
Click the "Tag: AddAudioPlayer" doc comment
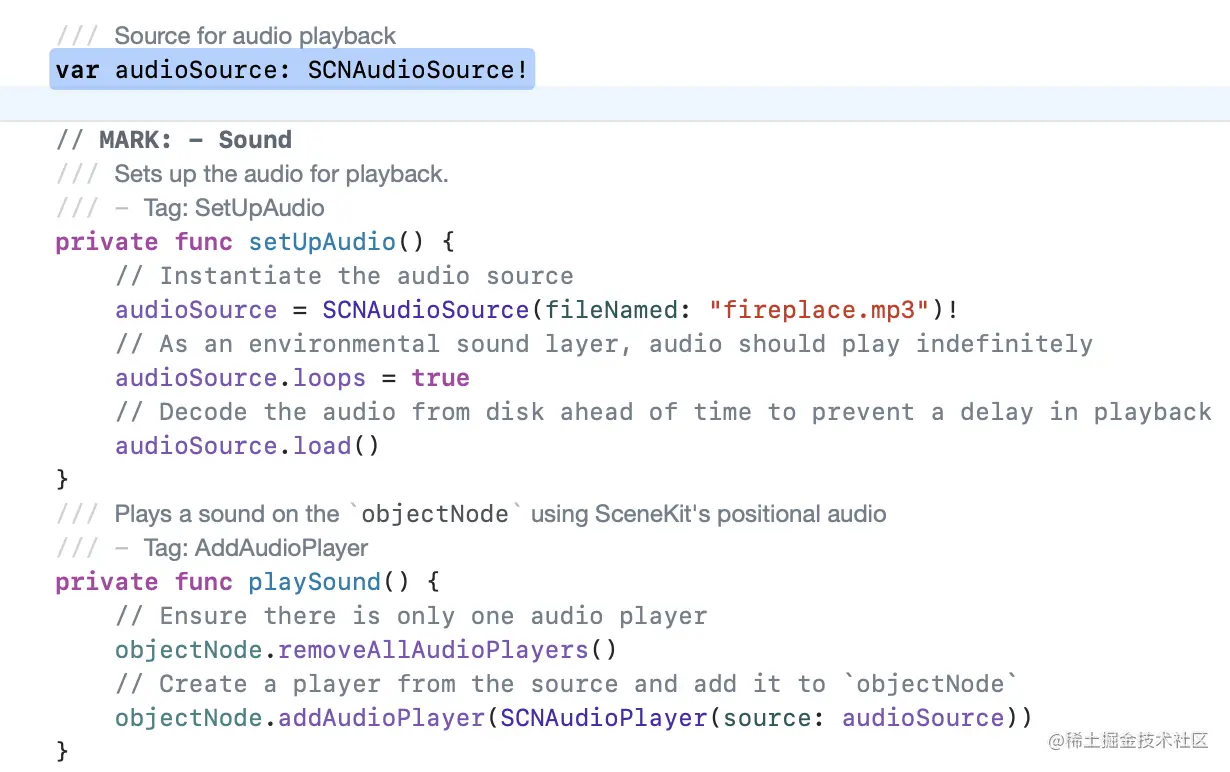(256, 548)
